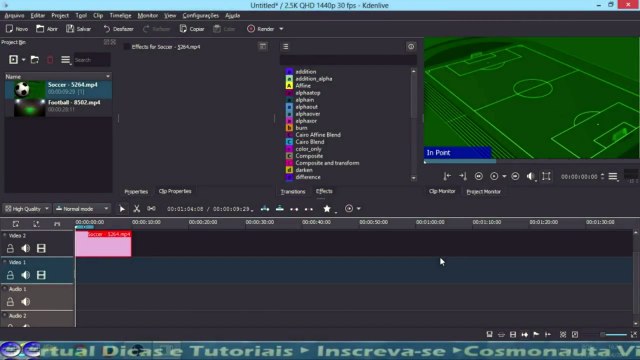Mute audio on the Video 2 track
Screen dimensions: 640x360
click(x=25, y=248)
